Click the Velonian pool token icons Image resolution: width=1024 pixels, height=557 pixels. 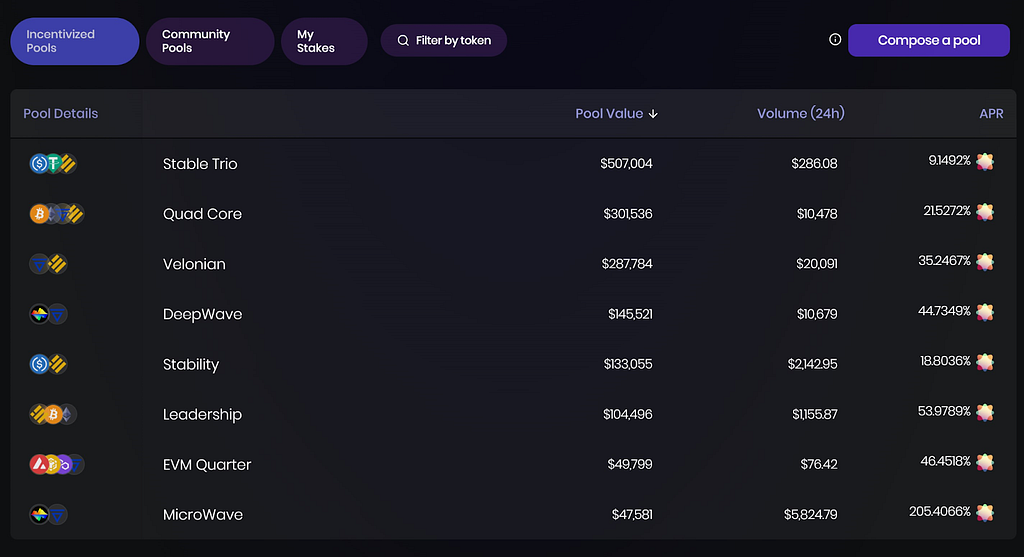click(48, 264)
